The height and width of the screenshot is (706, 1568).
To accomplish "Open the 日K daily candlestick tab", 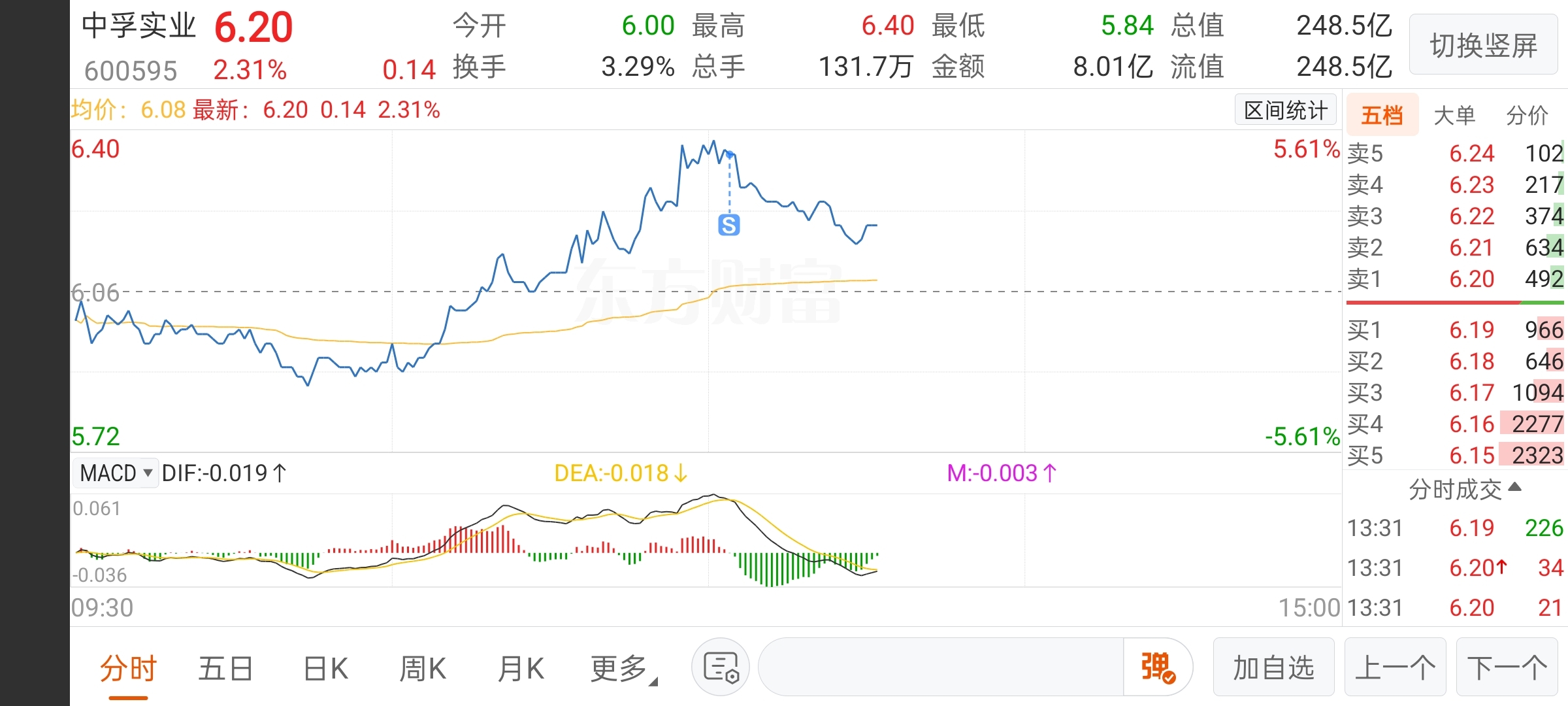I will 325,669.
